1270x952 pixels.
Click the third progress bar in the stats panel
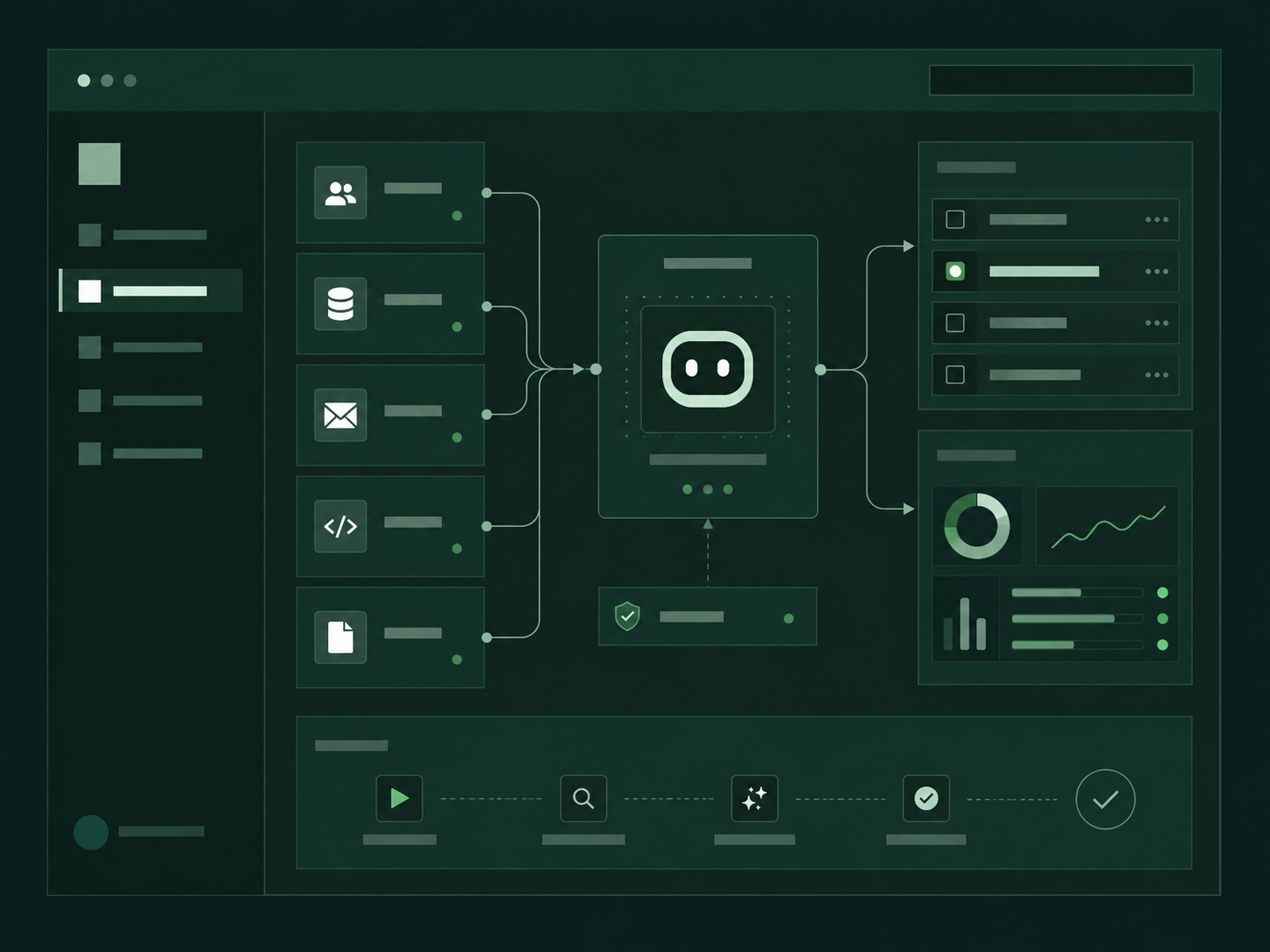pyautogui.click(x=1077, y=644)
